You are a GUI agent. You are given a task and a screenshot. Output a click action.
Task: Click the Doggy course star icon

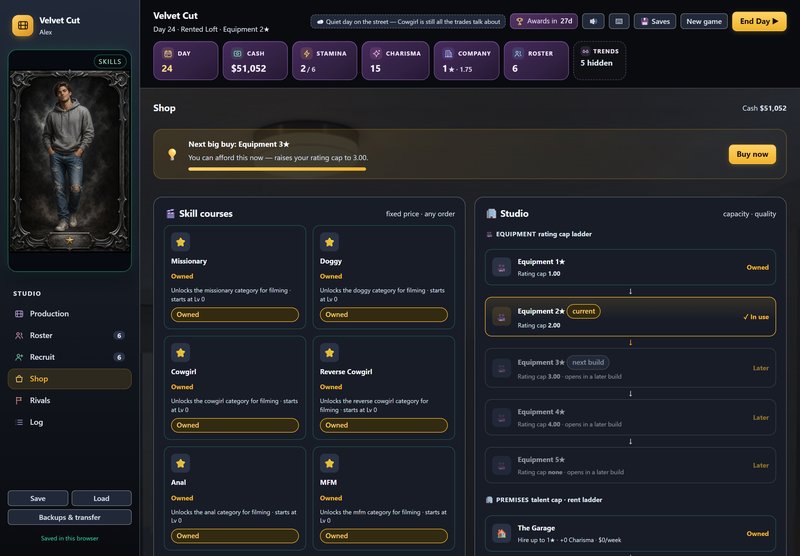point(330,242)
